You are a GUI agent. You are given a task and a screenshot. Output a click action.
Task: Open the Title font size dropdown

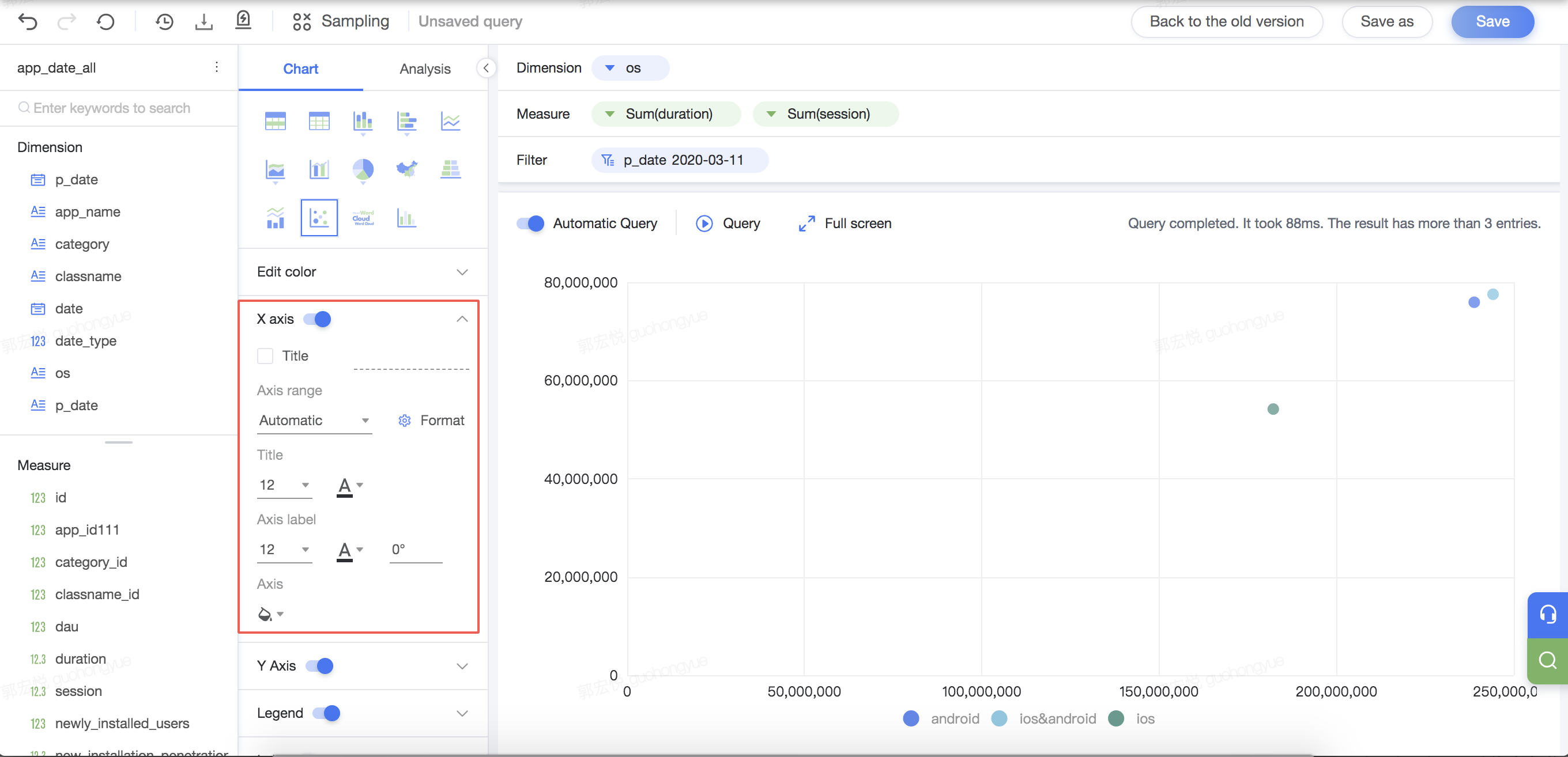pos(284,485)
